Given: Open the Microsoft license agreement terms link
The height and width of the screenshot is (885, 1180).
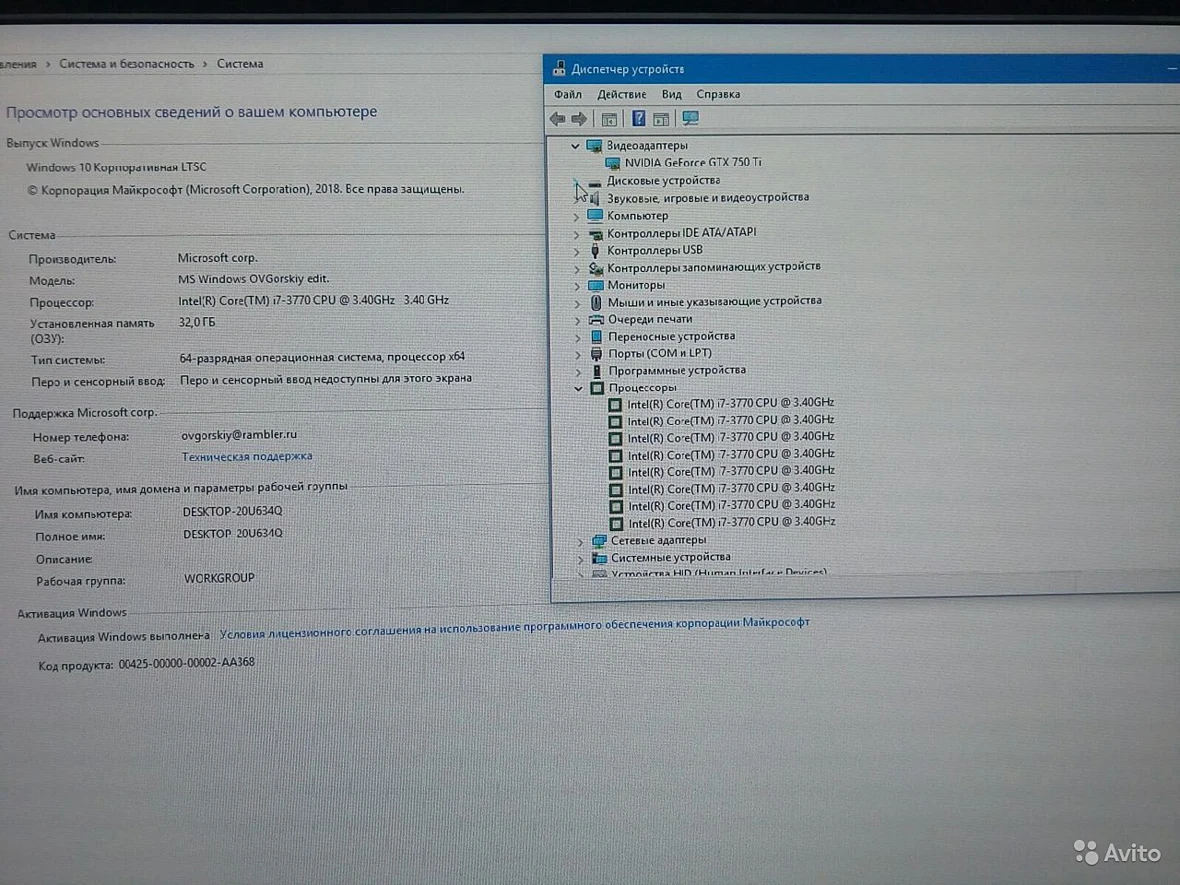Looking at the screenshot, I should coord(515,628).
